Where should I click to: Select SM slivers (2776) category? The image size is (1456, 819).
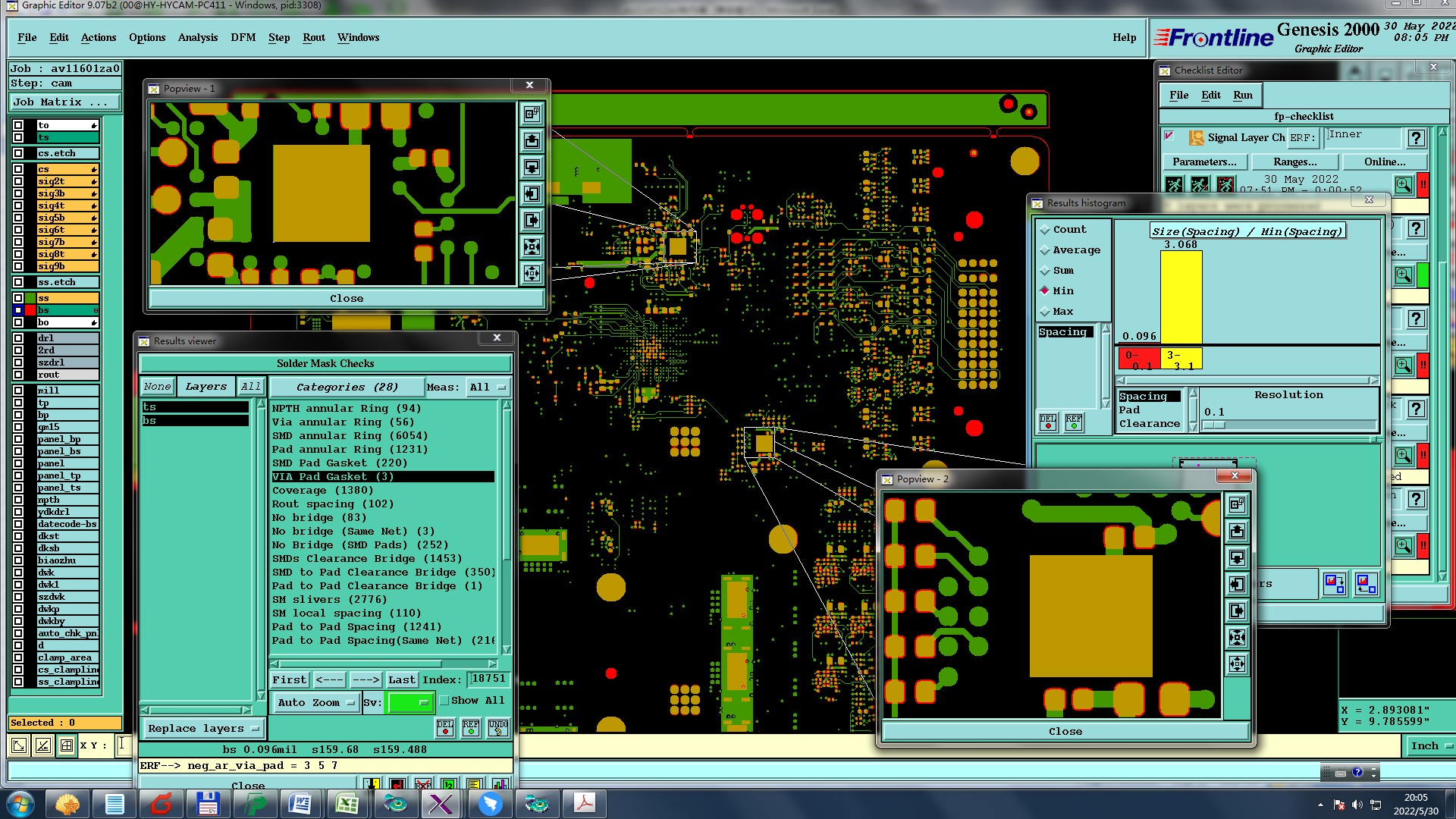coord(383,599)
